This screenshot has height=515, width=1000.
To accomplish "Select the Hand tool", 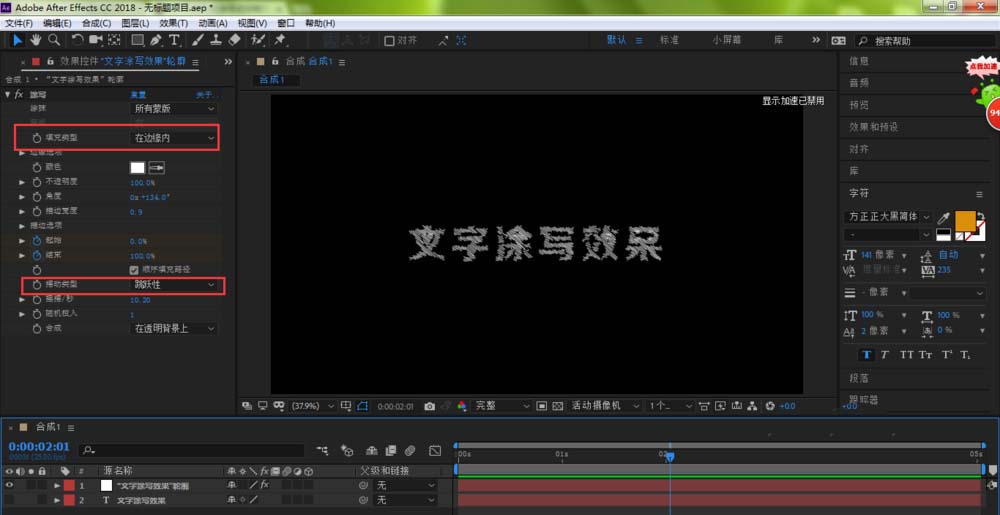I will [x=36, y=40].
